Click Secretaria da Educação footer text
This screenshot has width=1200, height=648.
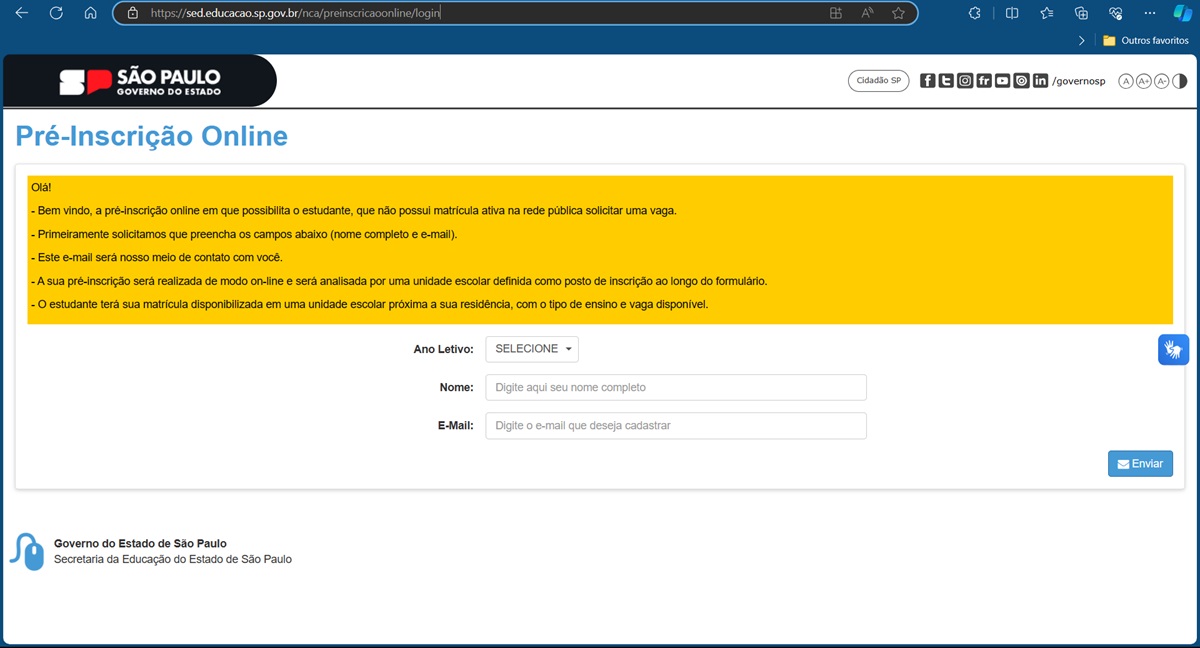[x=173, y=560]
